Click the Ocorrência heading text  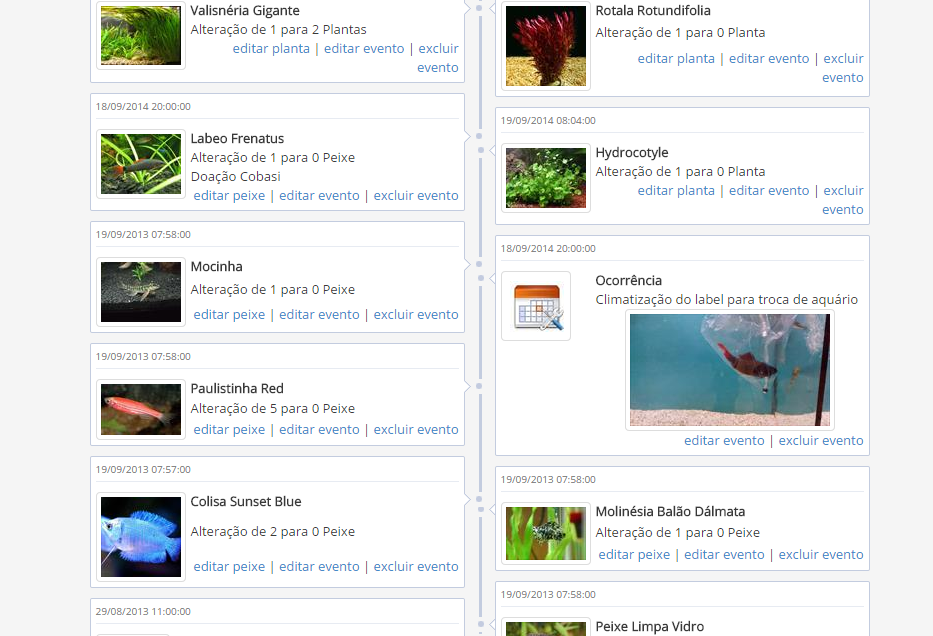click(x=629, y=281)
